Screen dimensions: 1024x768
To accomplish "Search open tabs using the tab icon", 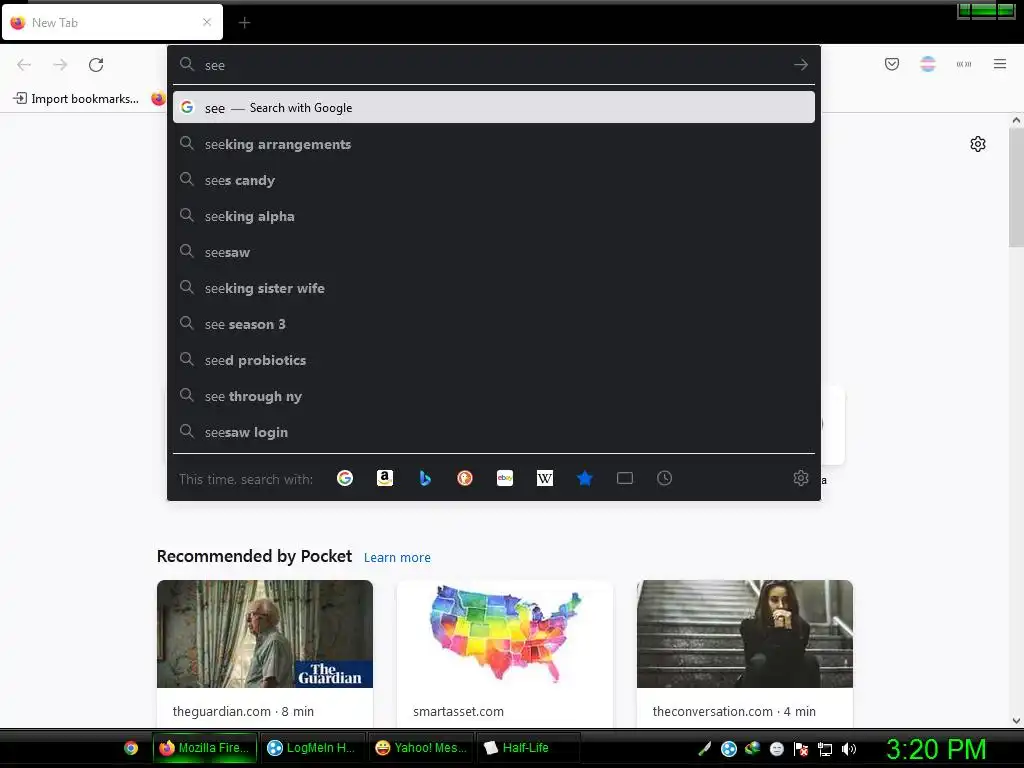I will click(624, 478).
